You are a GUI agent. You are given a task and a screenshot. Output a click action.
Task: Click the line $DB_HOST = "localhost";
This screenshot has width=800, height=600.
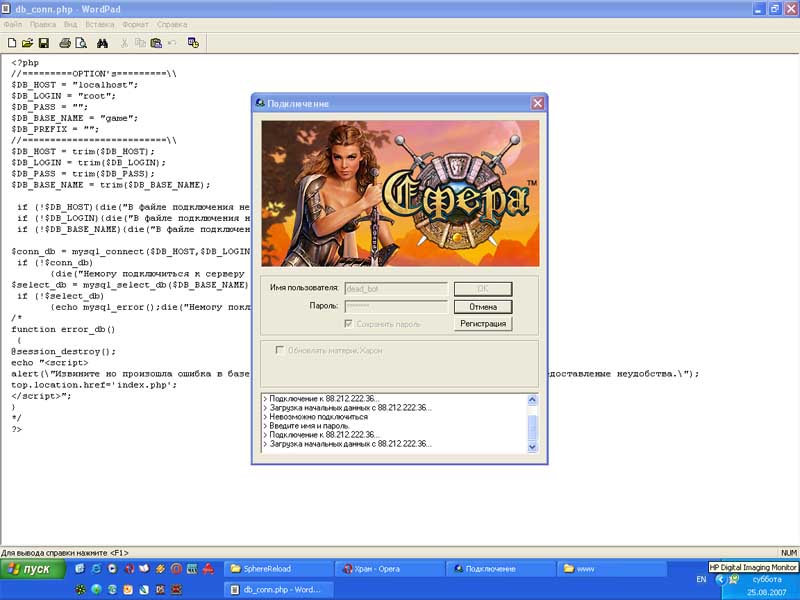coord(74,85)
